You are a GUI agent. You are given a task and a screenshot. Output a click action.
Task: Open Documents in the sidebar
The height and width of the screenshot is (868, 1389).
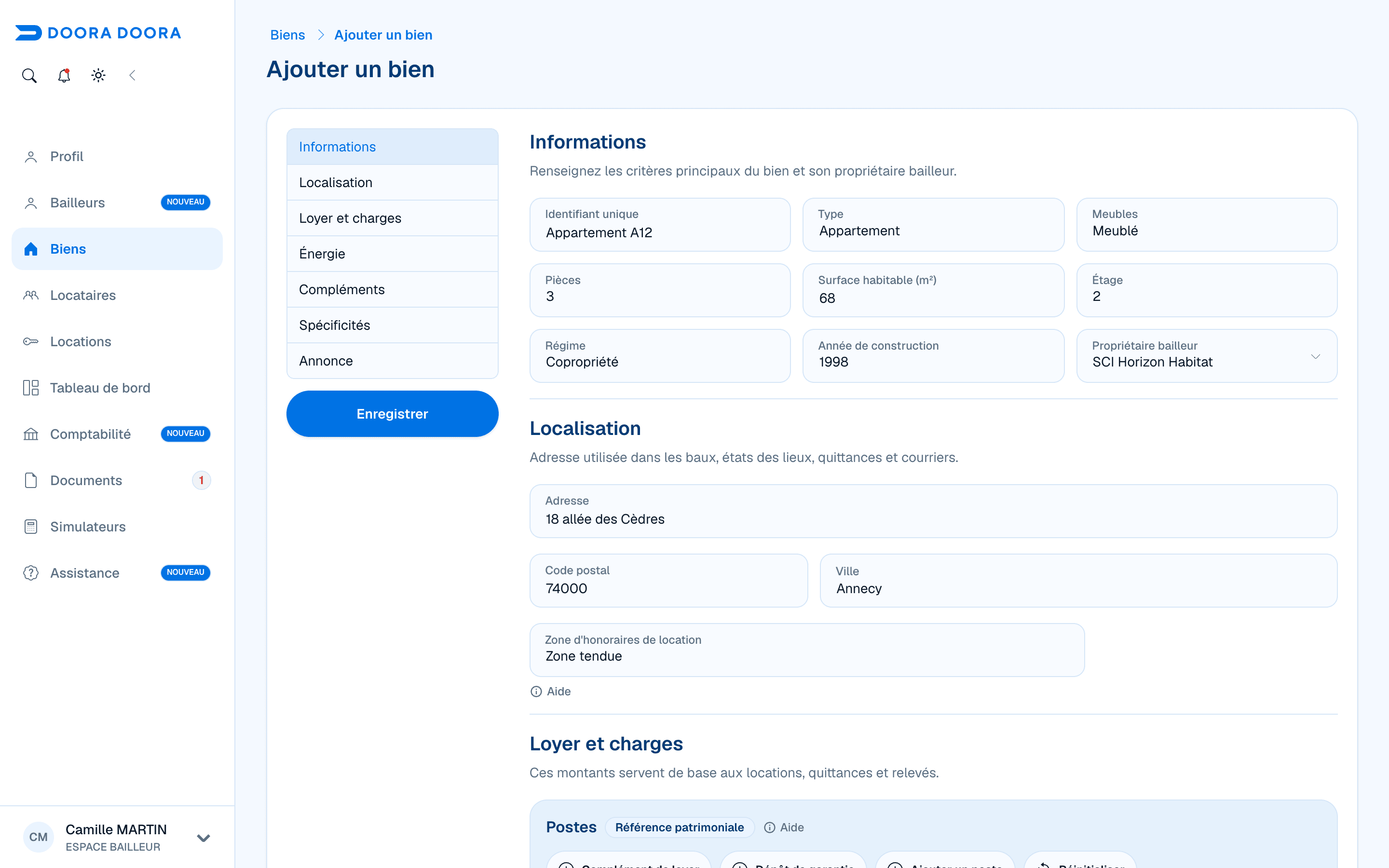pos(117,480)
